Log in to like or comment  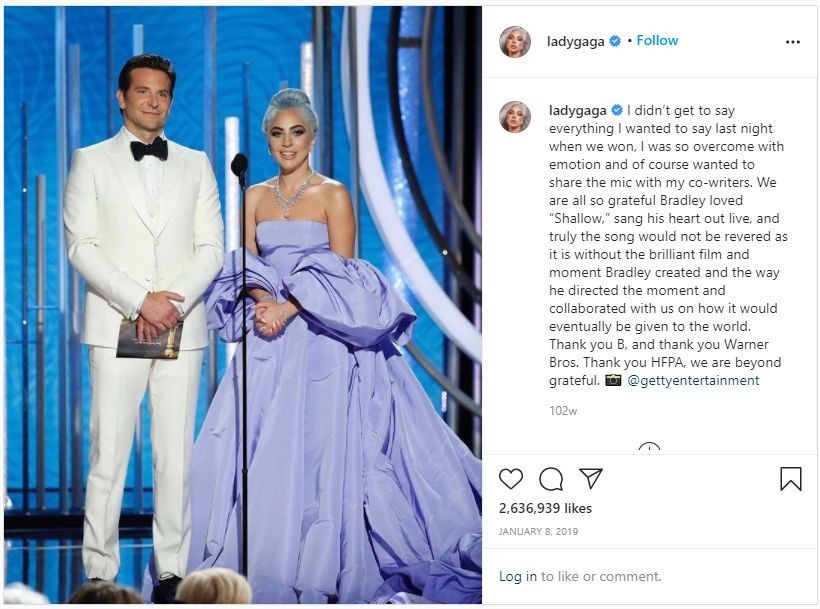(x=518, y=576)
